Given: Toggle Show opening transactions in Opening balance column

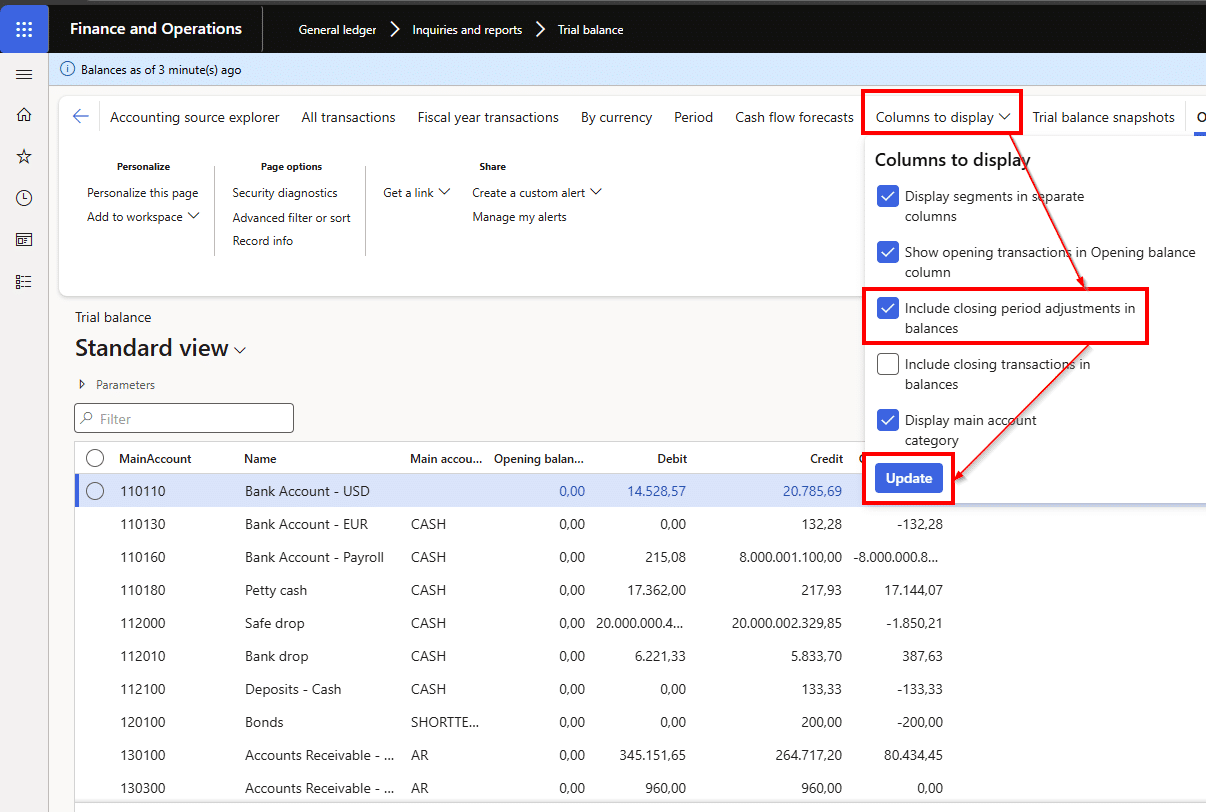Looking at the screenshot, I should click(x=888, y=253).
